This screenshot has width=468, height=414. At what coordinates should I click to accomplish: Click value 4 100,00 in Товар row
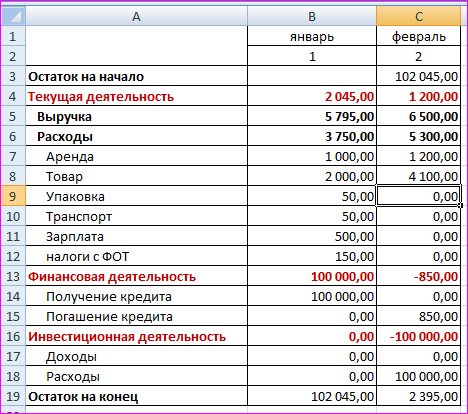[419, 176]
